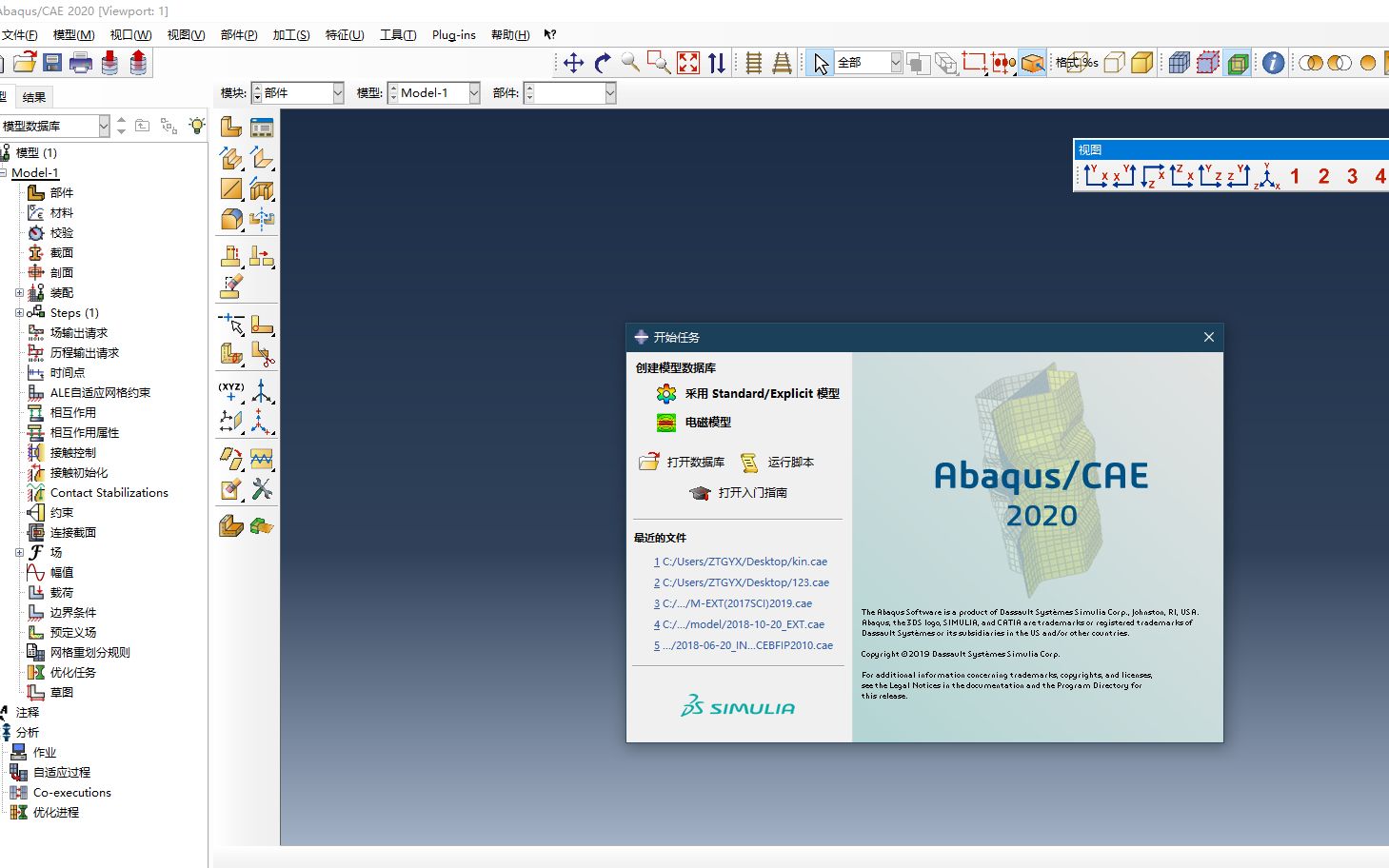
Task: Select the Pan View tool
Action: pos(573,63)
